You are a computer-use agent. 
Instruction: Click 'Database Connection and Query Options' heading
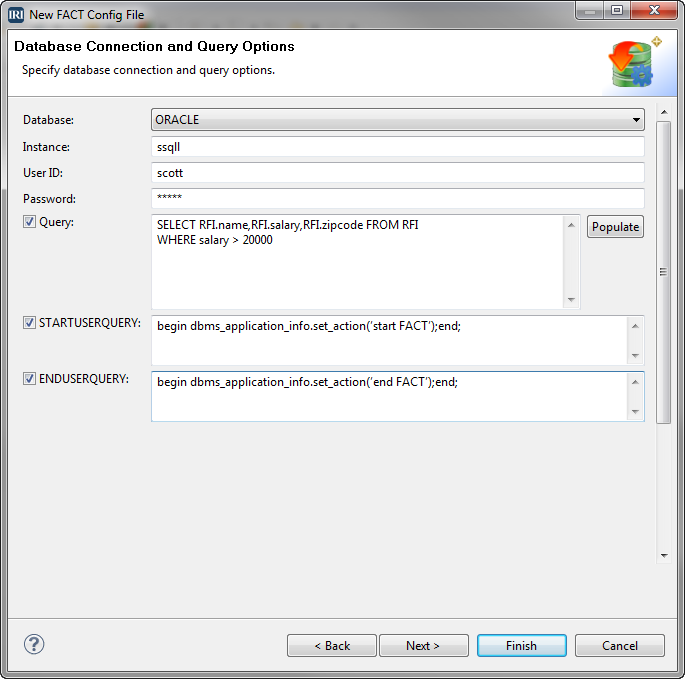154,46
